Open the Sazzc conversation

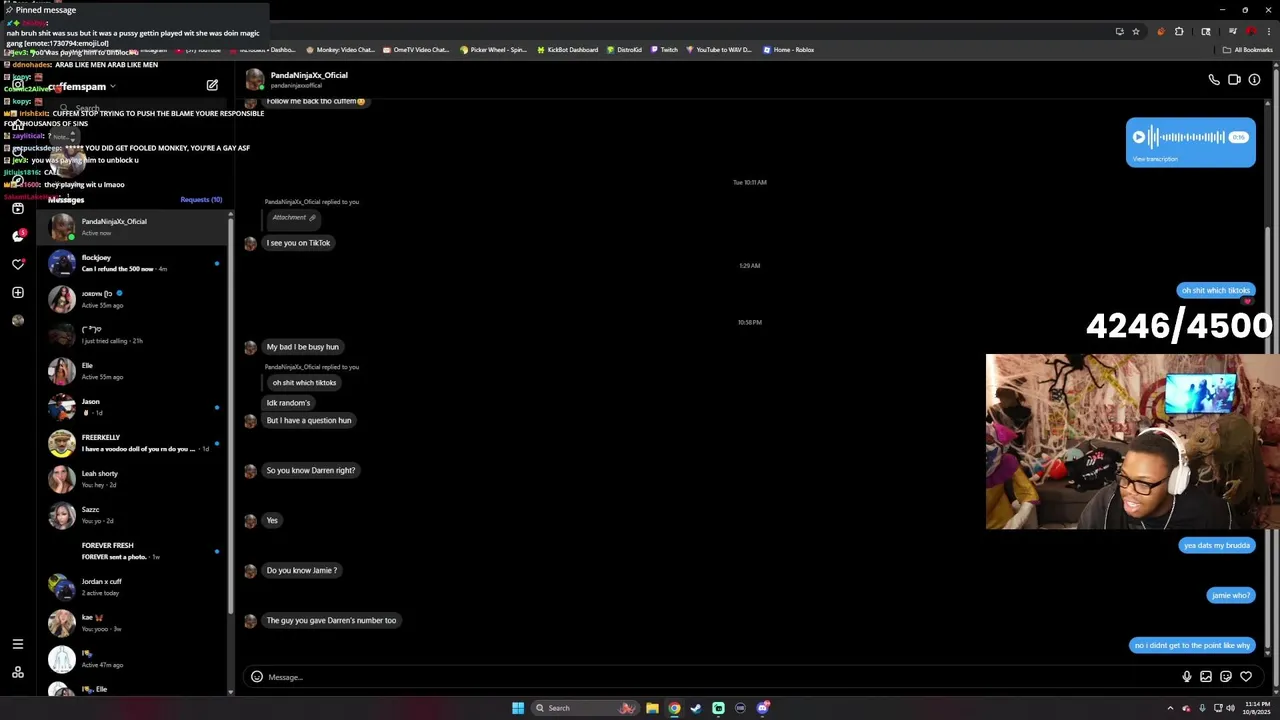(x=133, y=515)
